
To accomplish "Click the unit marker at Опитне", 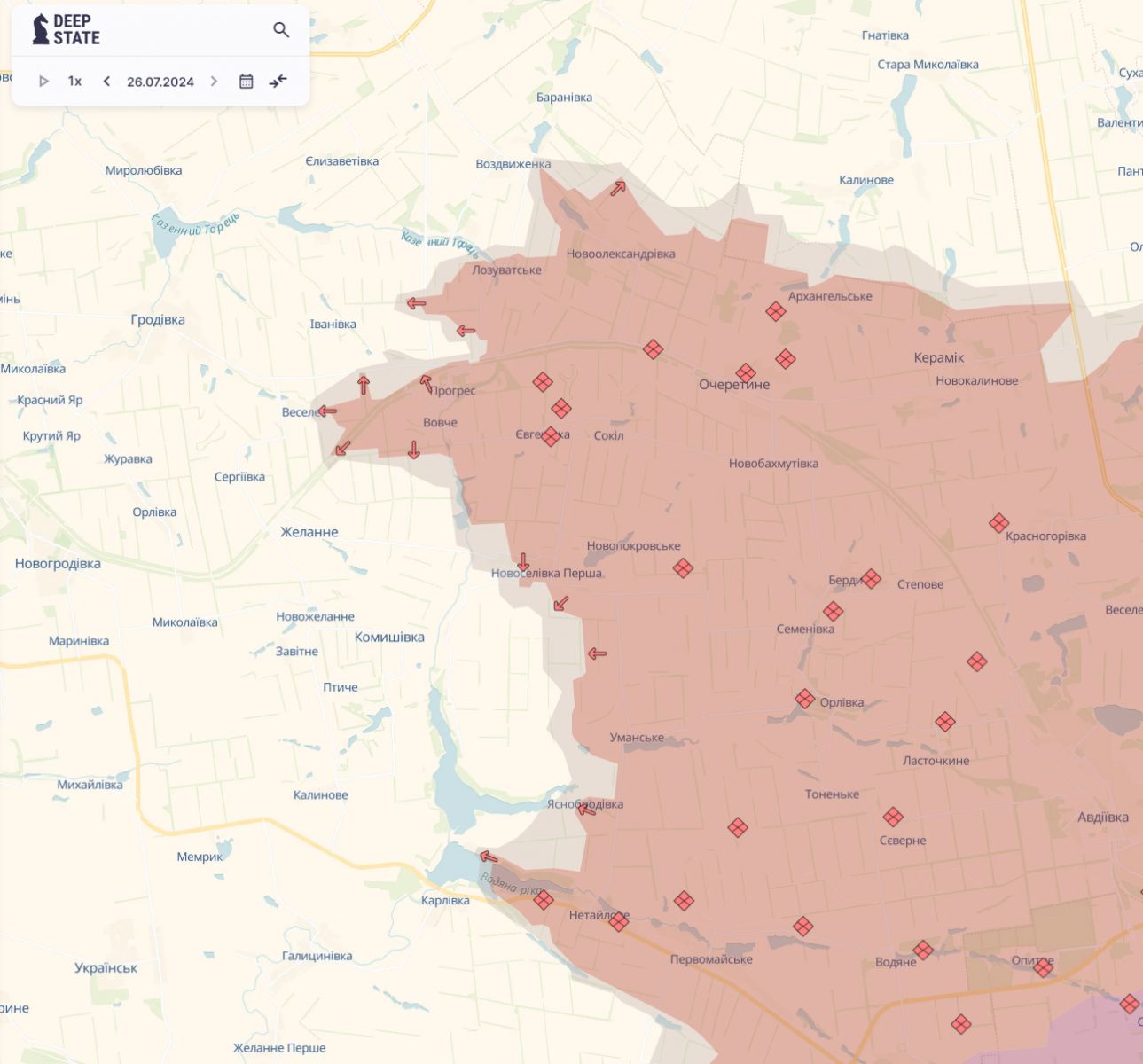I will (1044, 967).
